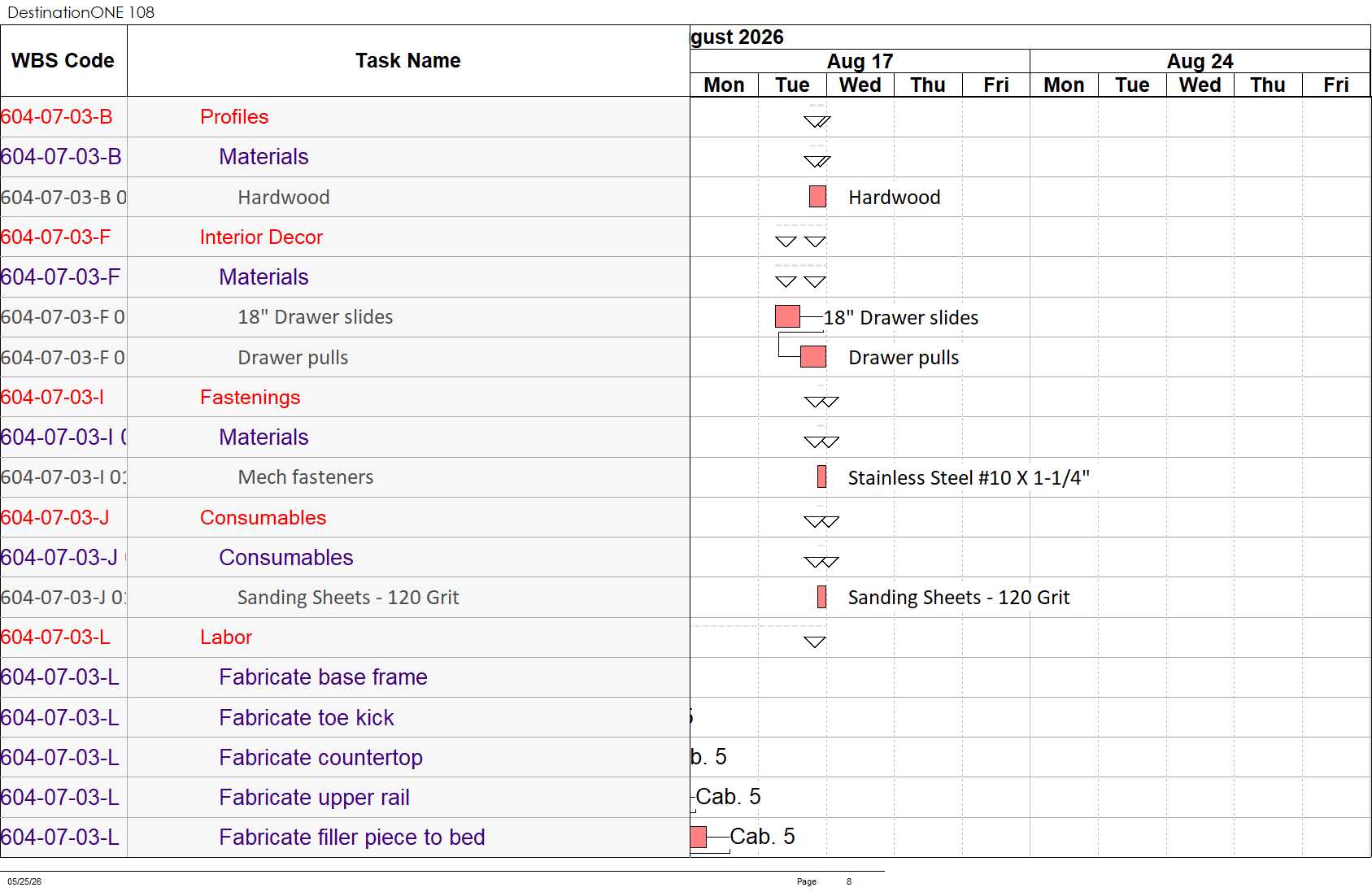Click the Gantt bar beside 'Cab. 5' in filler piece row

tap(699, 837)
